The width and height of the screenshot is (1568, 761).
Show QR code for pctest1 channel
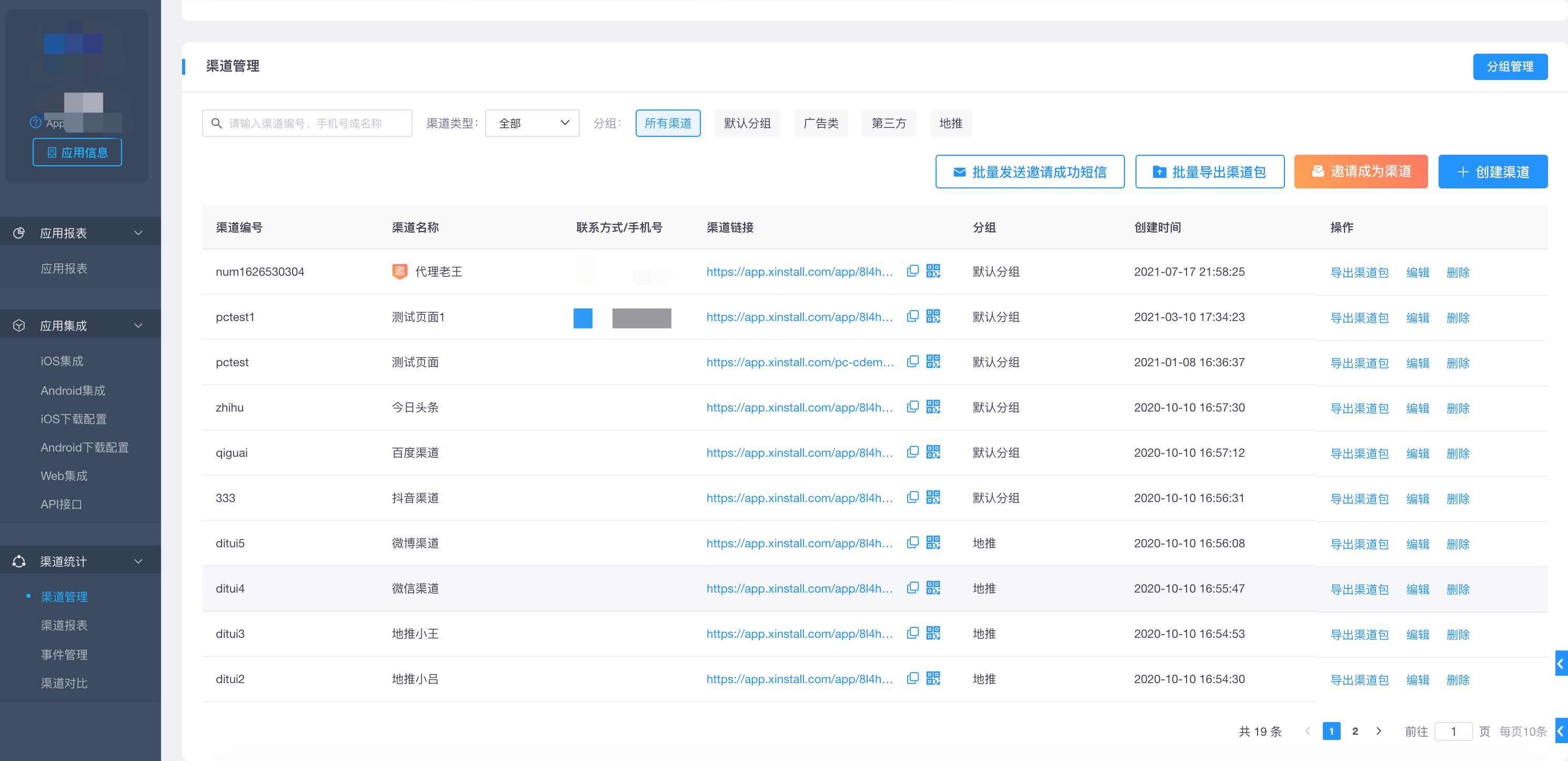click(932, 316)
